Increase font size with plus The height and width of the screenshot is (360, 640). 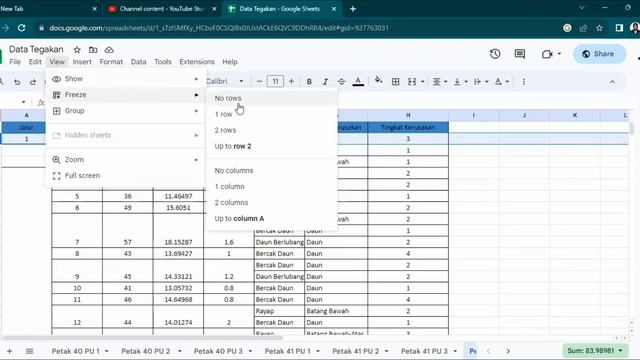pos(291,82)
